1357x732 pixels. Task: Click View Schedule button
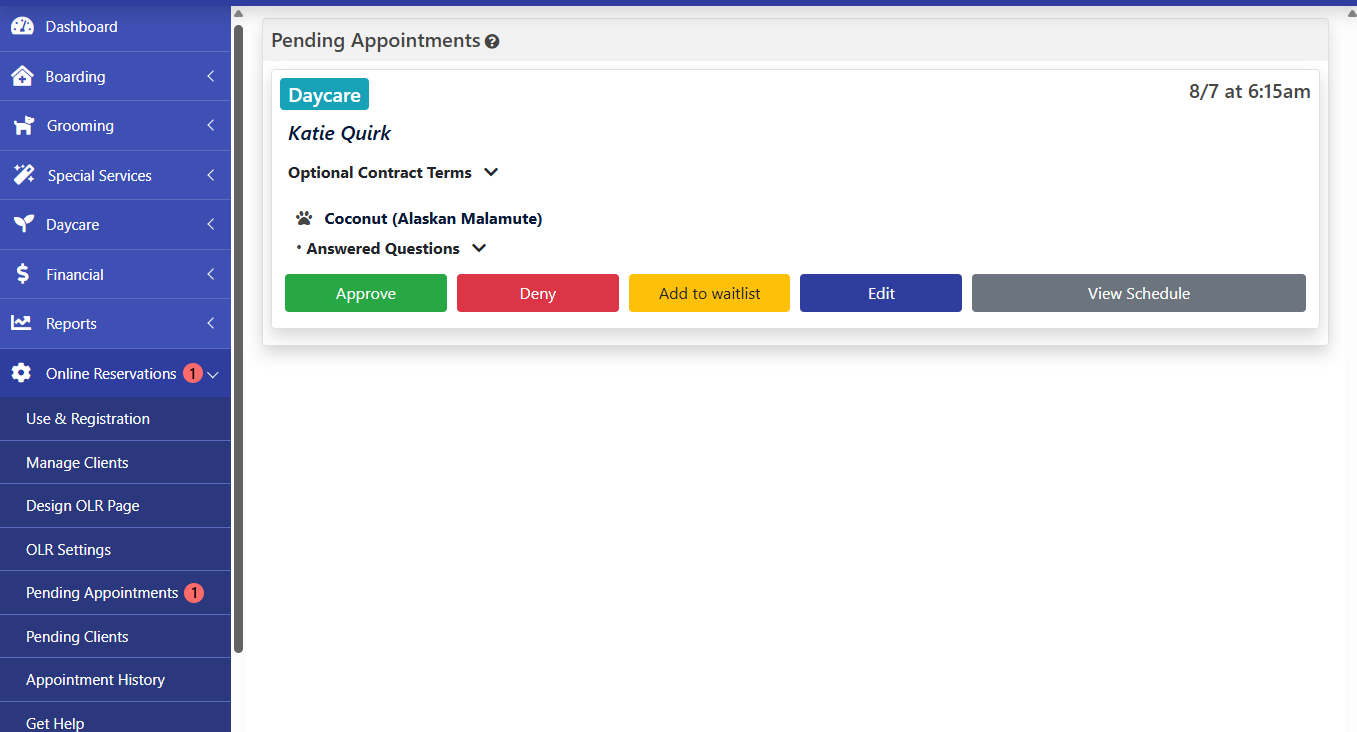click(1139, 293)
